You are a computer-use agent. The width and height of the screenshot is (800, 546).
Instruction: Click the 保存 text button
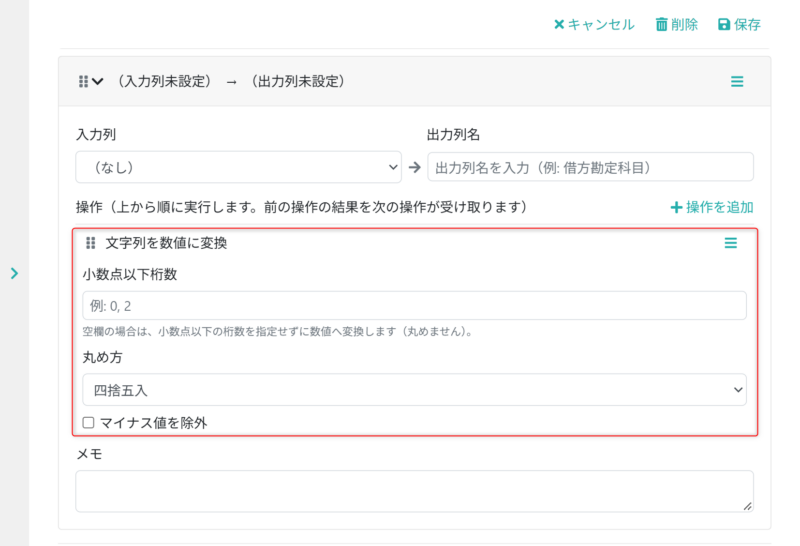[747, 24]
